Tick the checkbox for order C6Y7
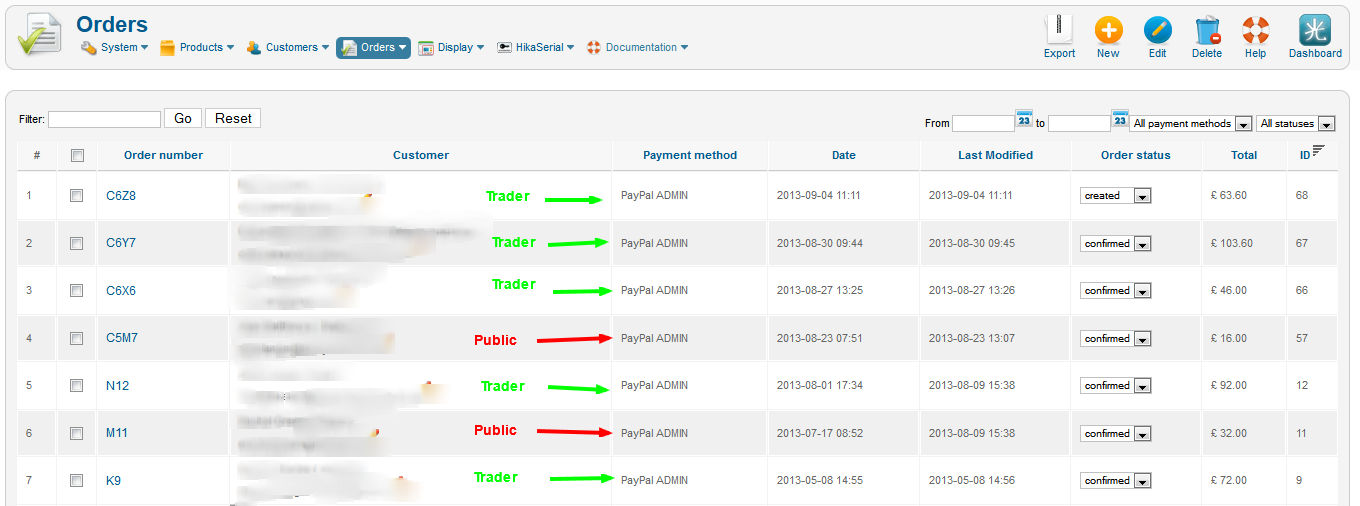The image size is (1360, 506). 76,243
